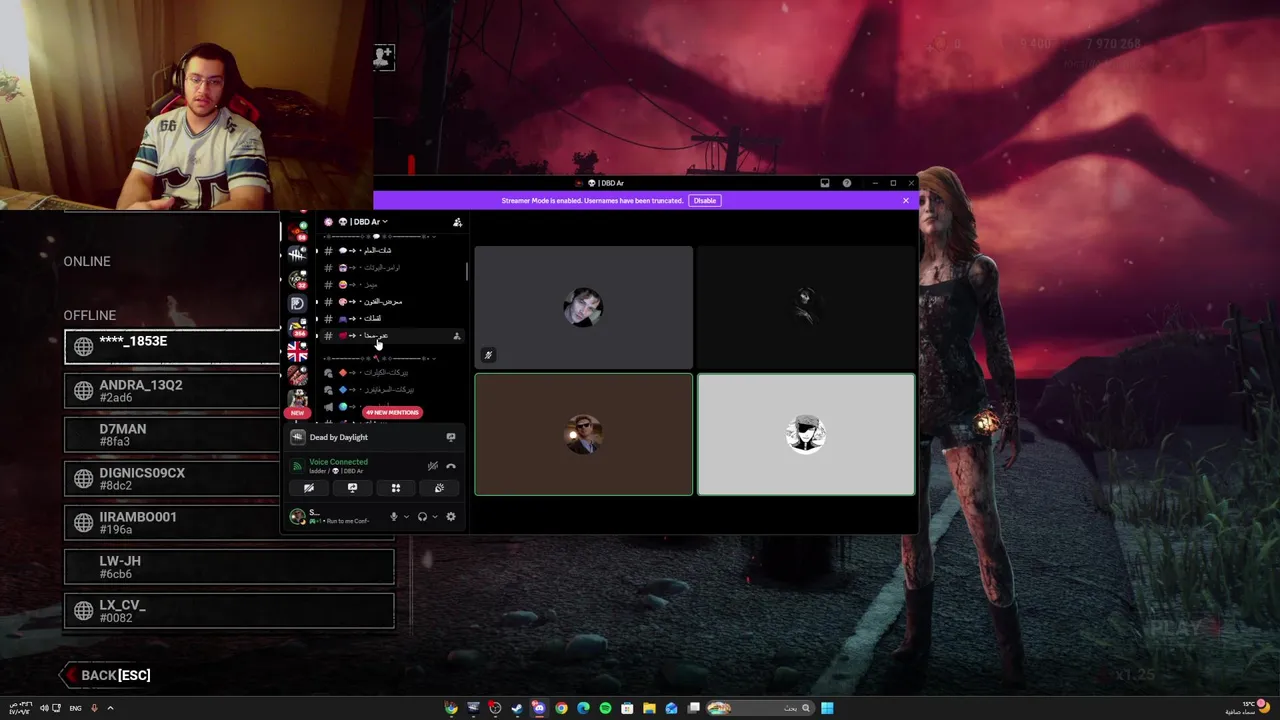1280x720 pixels.
Task: Open the red-diamond forum channel
Action: (x=391, y=373)
